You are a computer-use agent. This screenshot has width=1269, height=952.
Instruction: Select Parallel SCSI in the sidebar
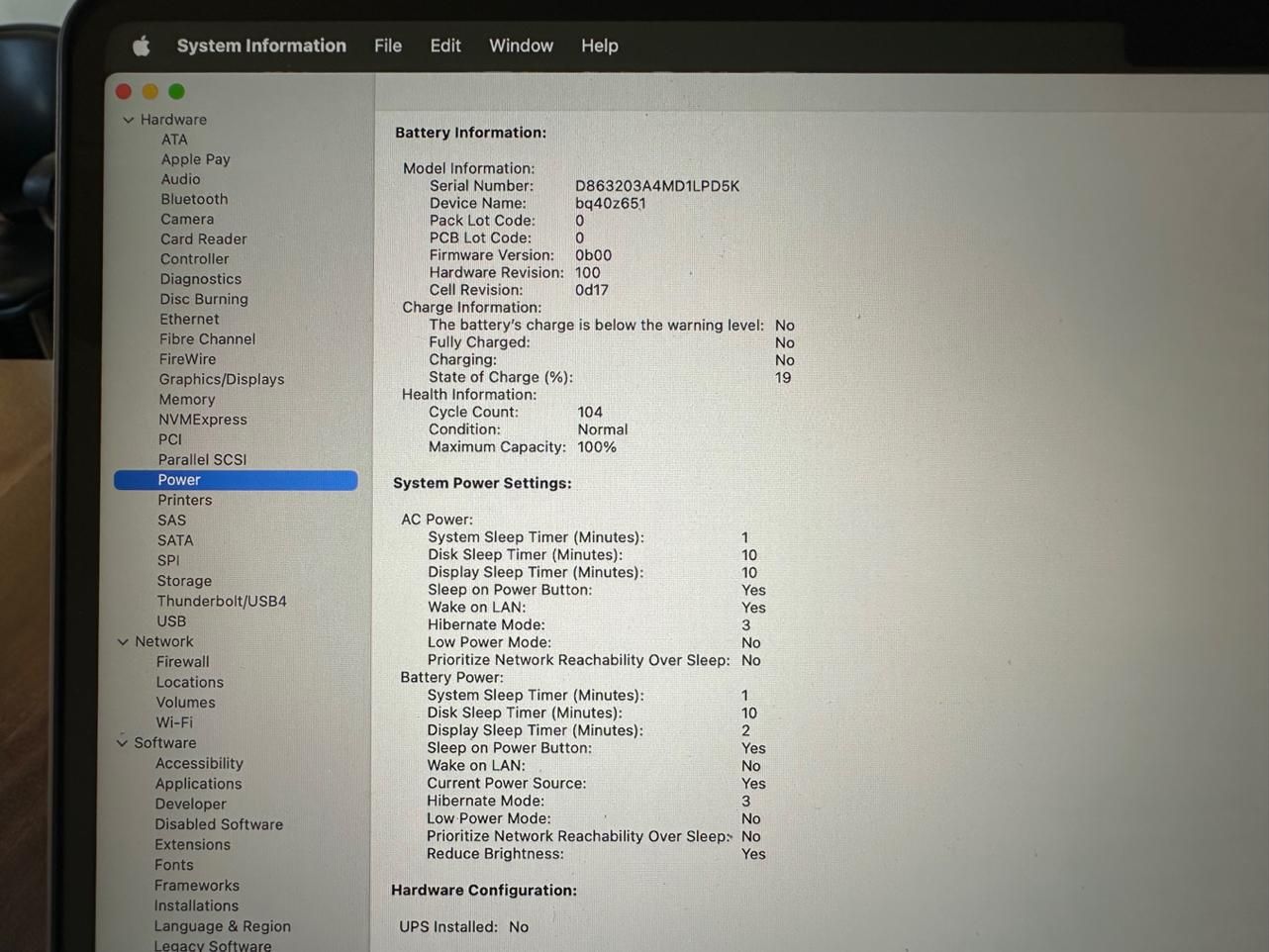(202, 459)
